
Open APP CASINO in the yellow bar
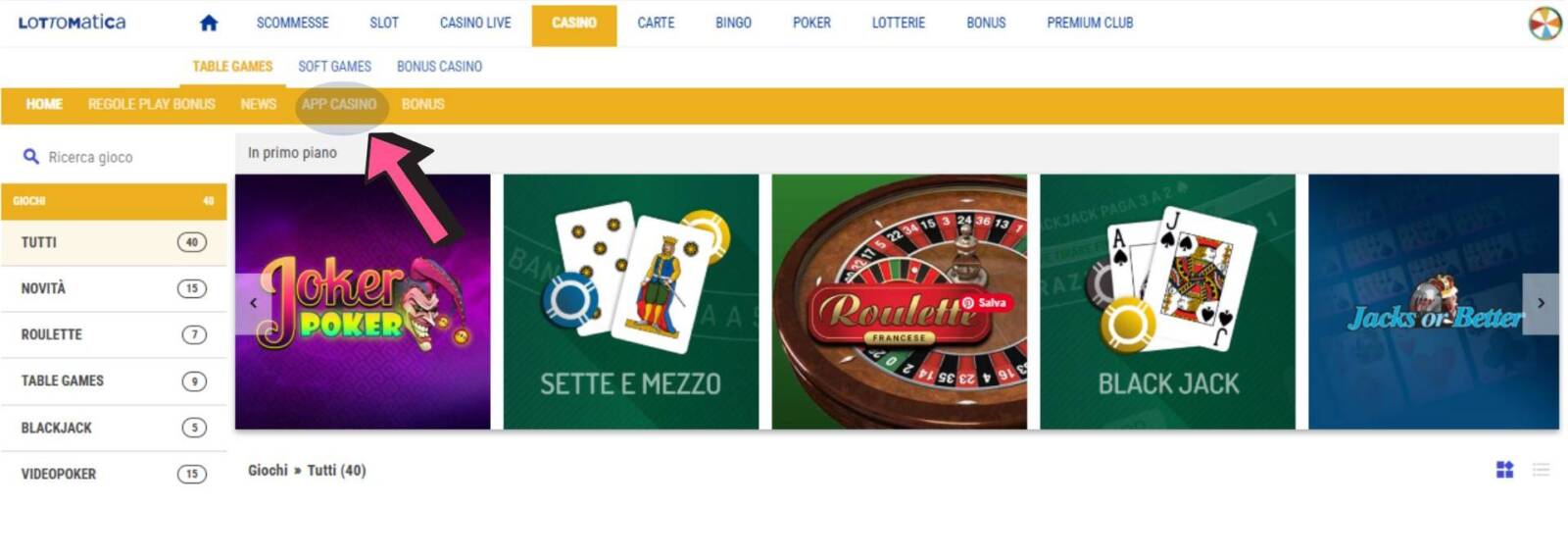339,104
